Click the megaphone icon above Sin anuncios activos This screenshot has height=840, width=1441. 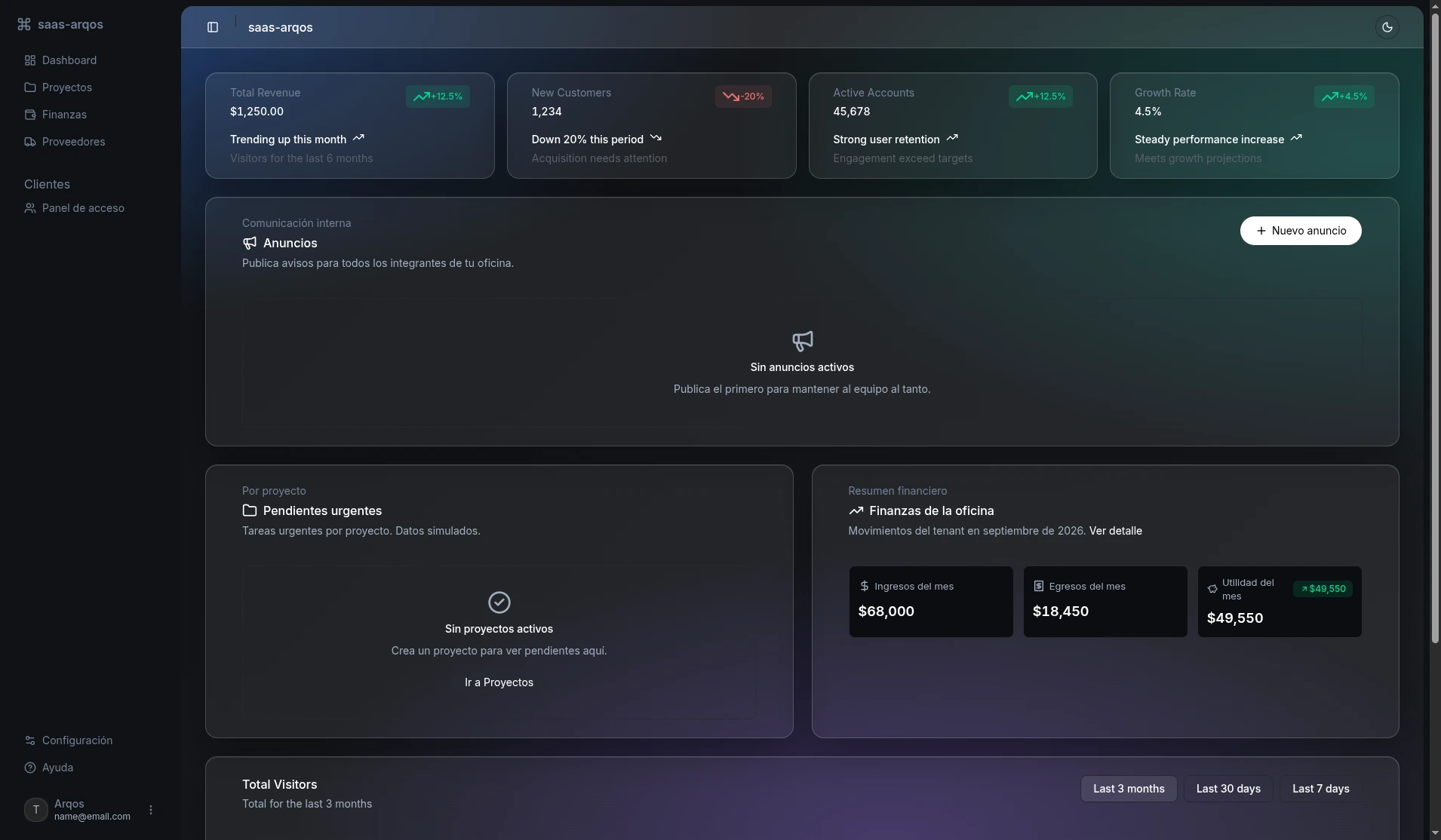(x=802, y=341)
